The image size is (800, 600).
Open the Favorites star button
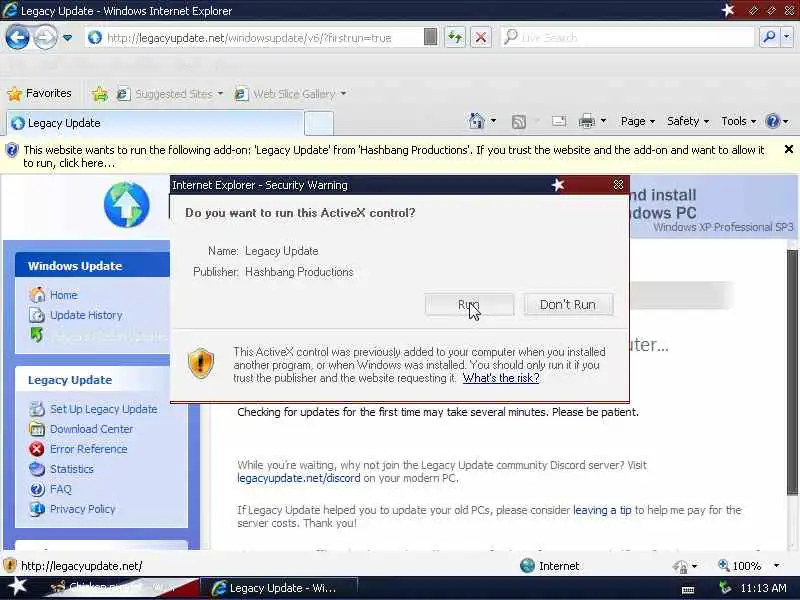pyautogui.click(x=39, y=93)
